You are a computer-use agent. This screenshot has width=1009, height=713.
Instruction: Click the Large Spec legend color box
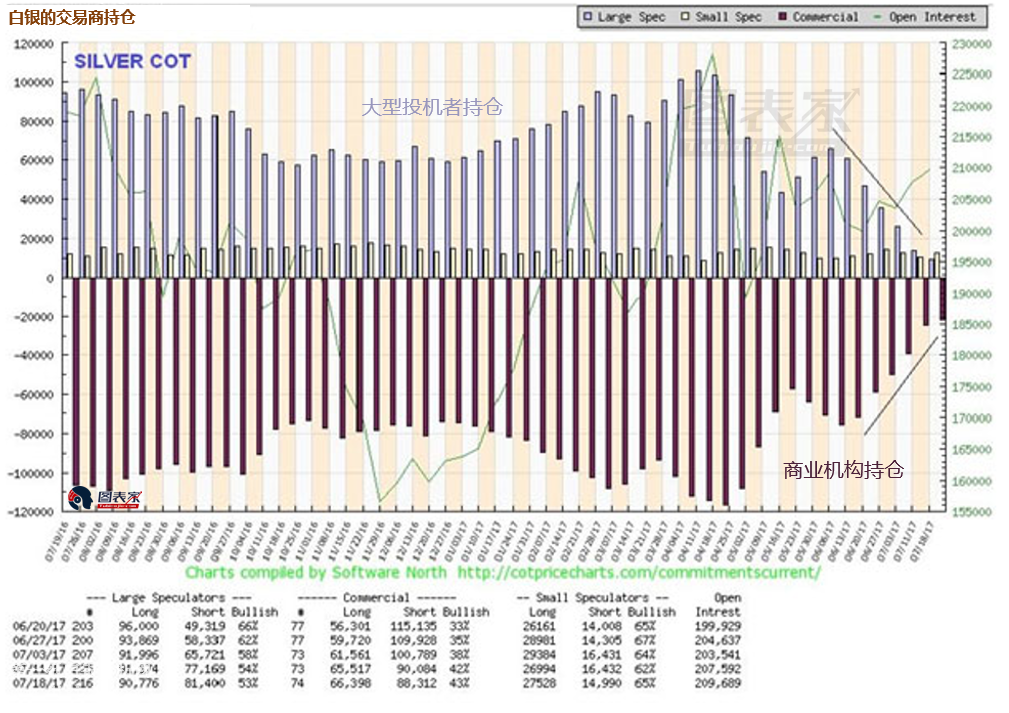(587, 17)
